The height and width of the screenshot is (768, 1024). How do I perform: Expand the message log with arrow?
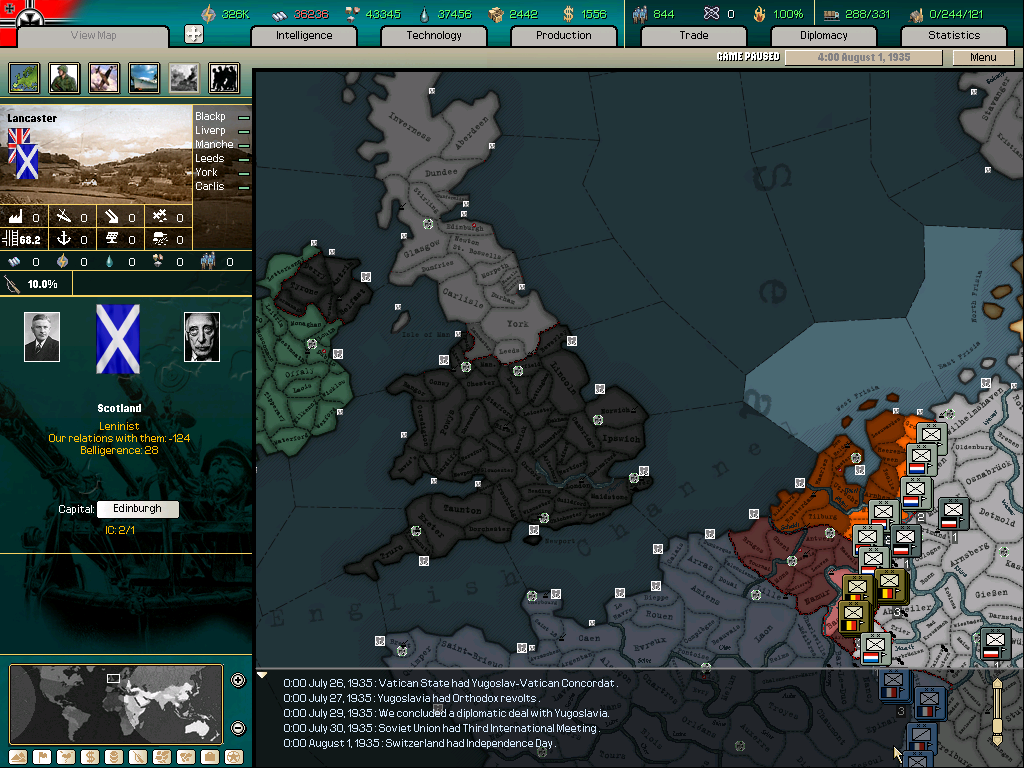pyautogui.click(x=263, y=675)
